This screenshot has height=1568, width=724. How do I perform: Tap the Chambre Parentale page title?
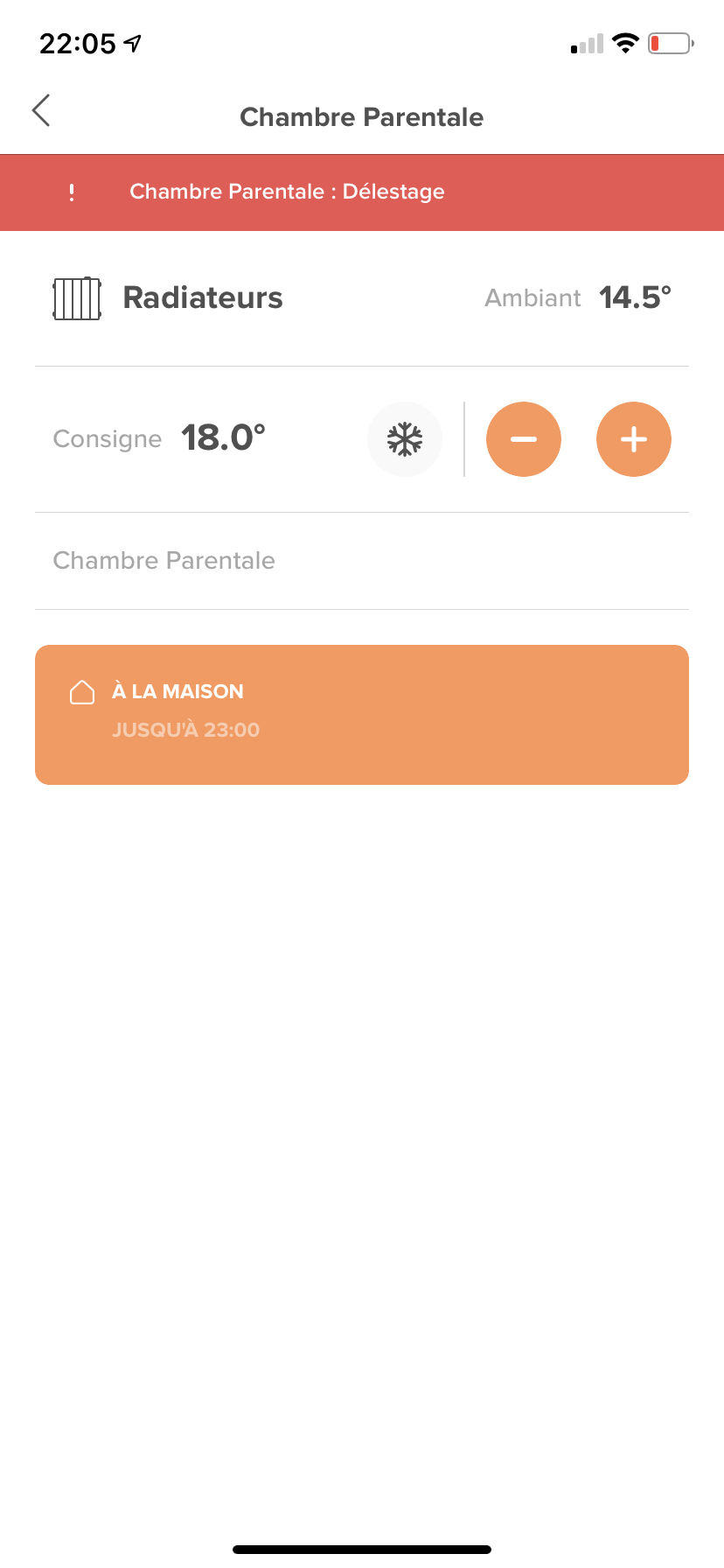pos(362,117)
